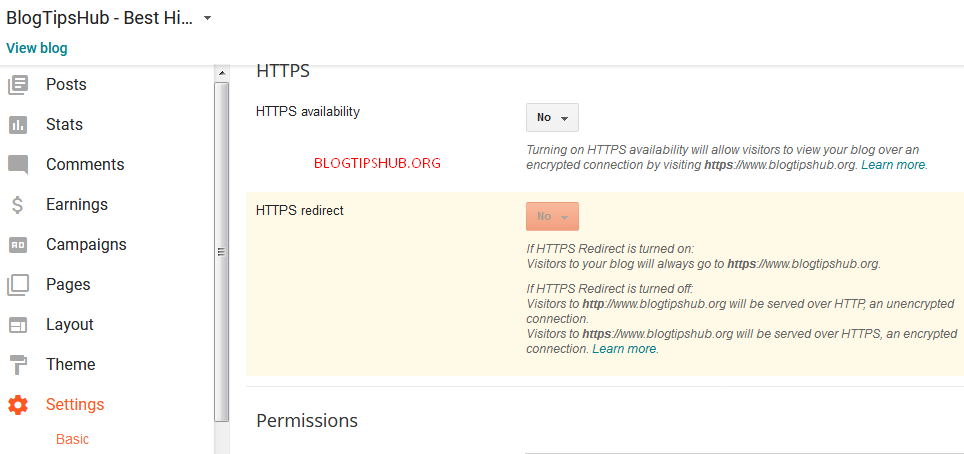Open Stats via bar chart icon
This screenshot has width=964, height=454.
pos(18,125)
